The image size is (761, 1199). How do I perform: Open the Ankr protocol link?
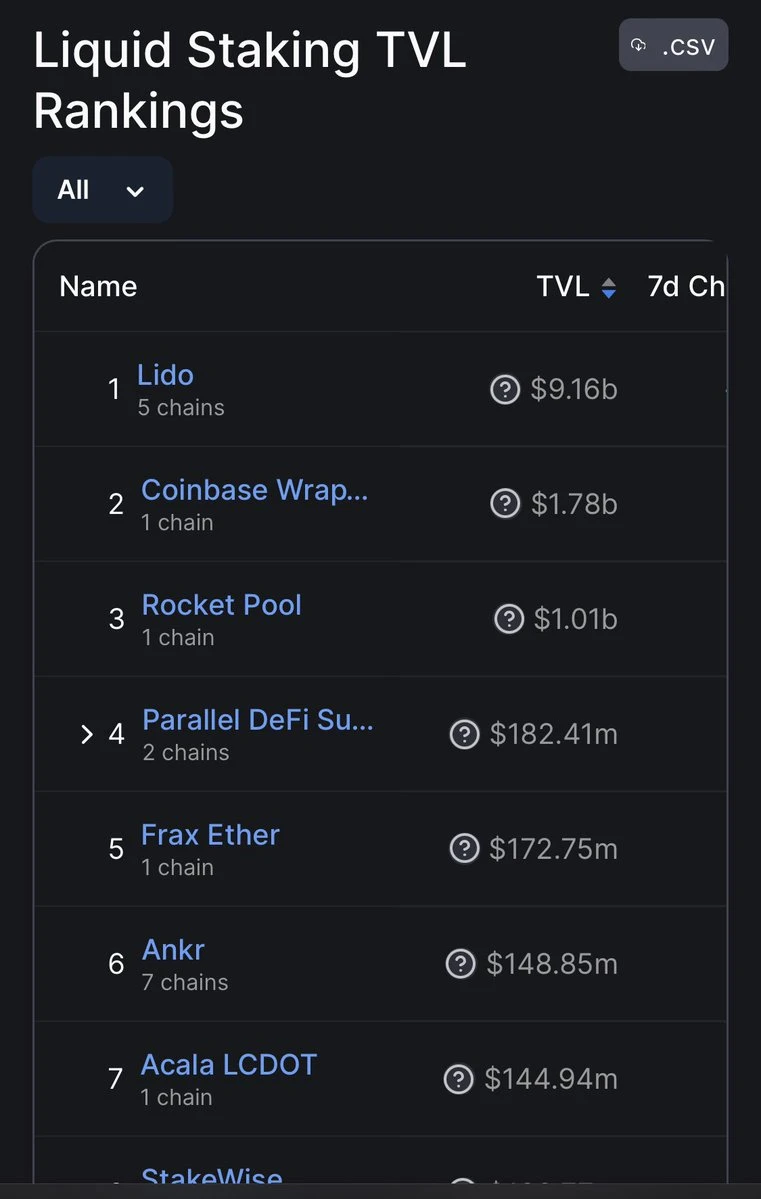[173, 950]
